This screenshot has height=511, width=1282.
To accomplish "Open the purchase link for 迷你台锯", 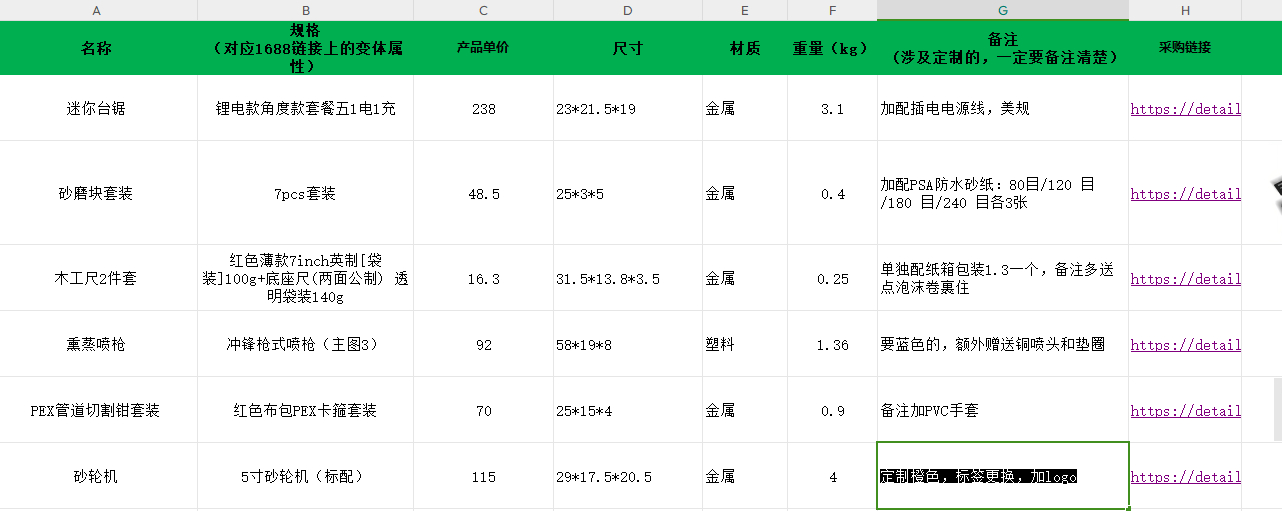I will [x=1185, y=109].
